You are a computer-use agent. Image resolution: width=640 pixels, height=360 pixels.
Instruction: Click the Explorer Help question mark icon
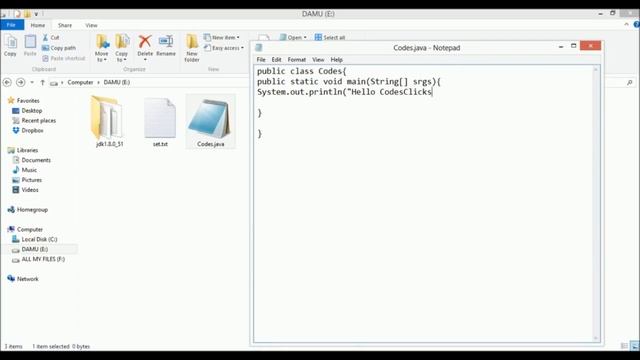pyautogui.click(x=636, y=24)
